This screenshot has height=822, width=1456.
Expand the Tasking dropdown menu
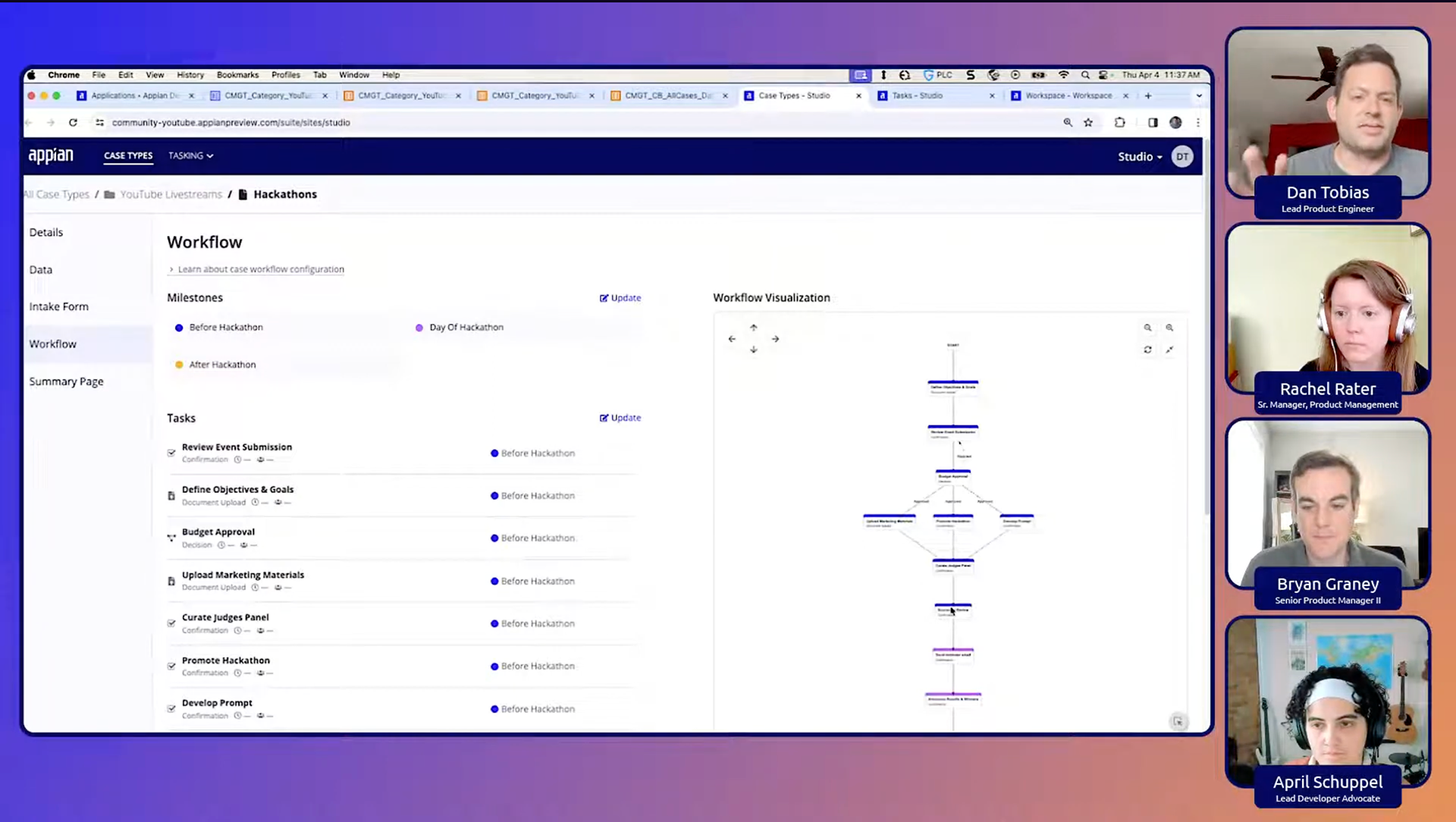point(190,155)
